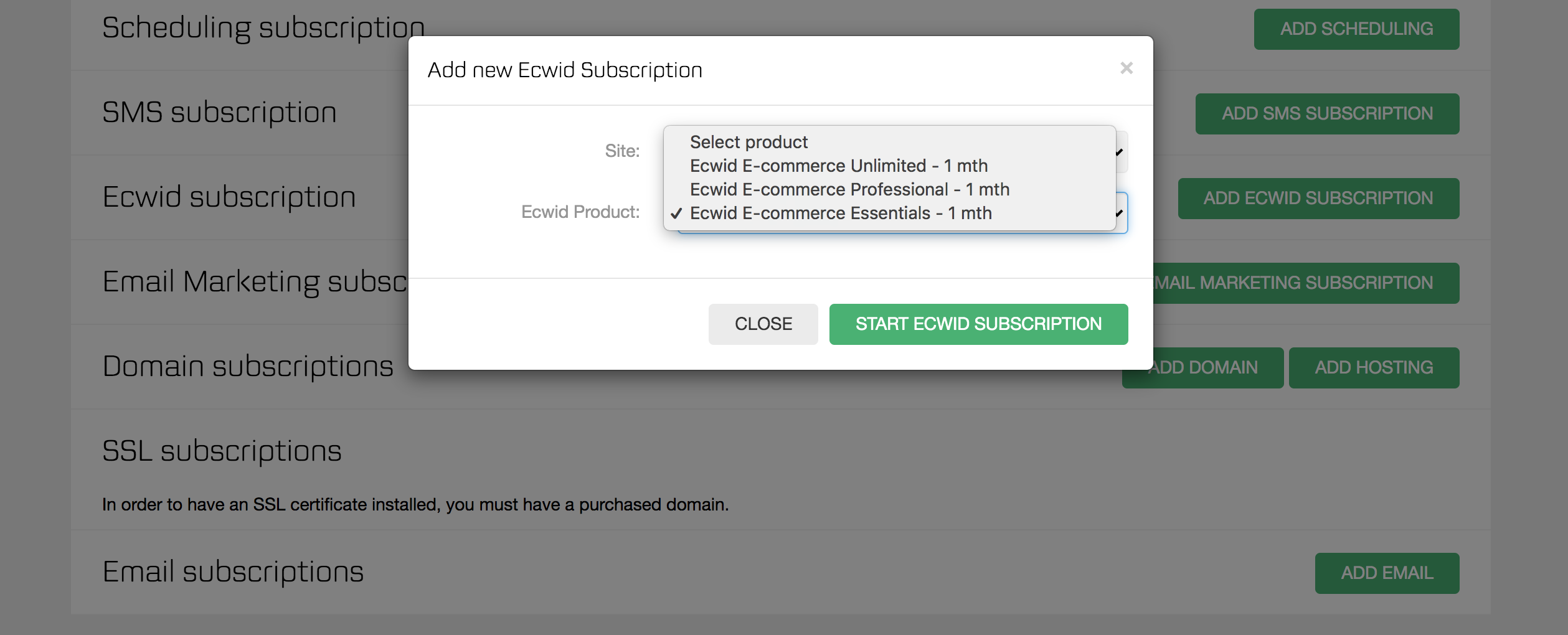Image resolution: width=1568 pixels, height=635 pixels.
Task: Click the Ecwid Product dropdown arrow
Action: coord(1121,214)
